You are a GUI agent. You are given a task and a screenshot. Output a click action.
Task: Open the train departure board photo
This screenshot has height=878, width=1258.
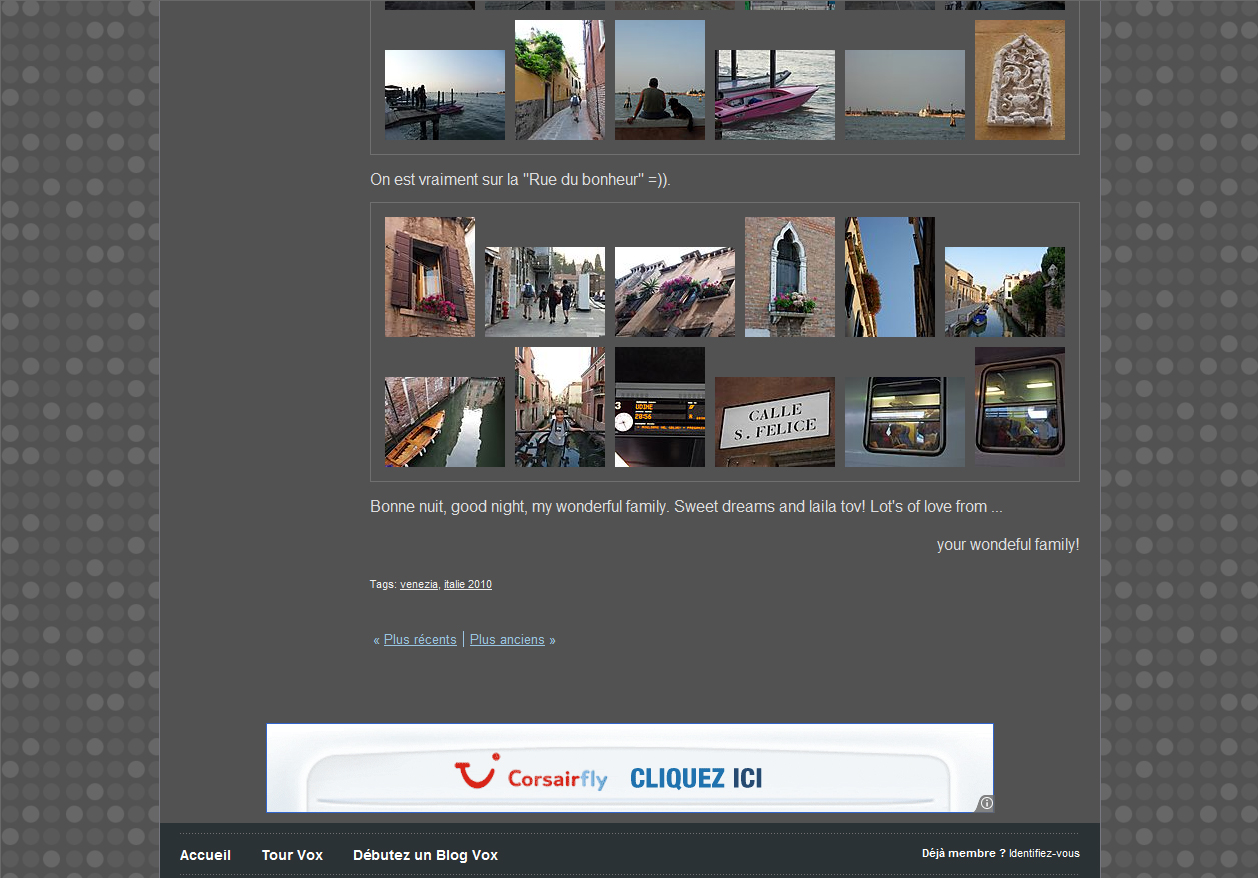coord(660,407)
